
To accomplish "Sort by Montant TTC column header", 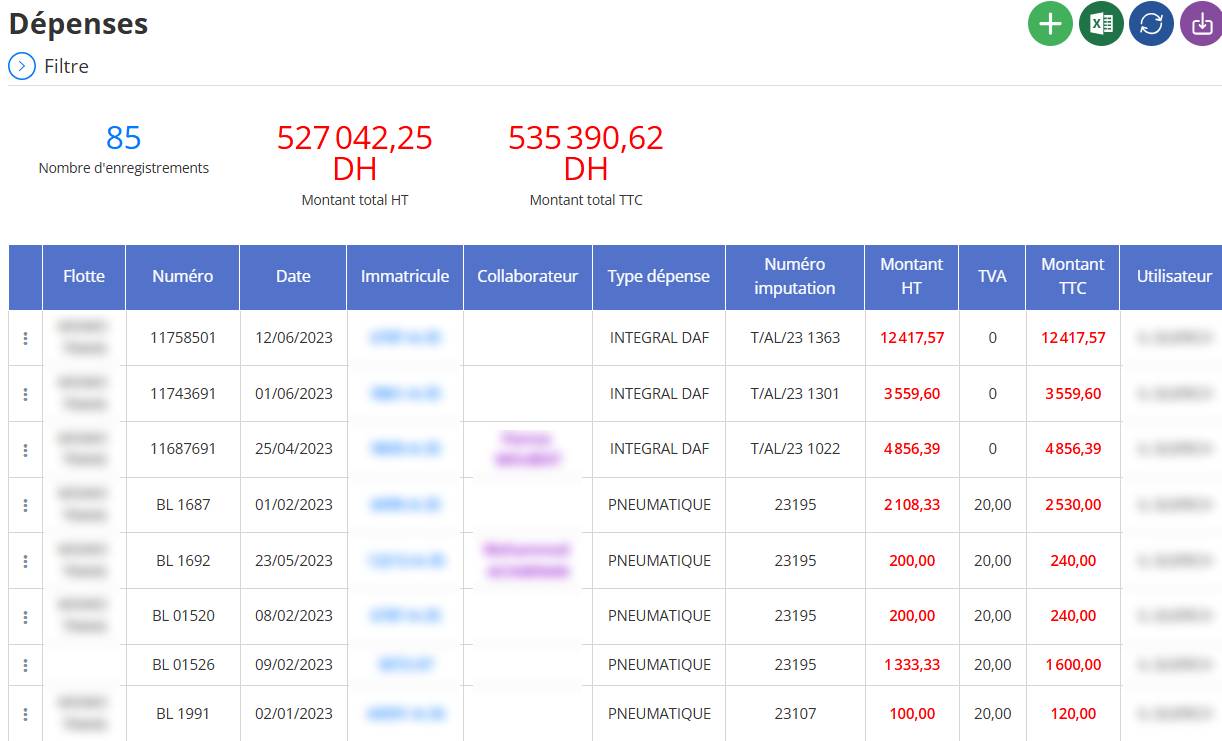I will [1073, 277].
